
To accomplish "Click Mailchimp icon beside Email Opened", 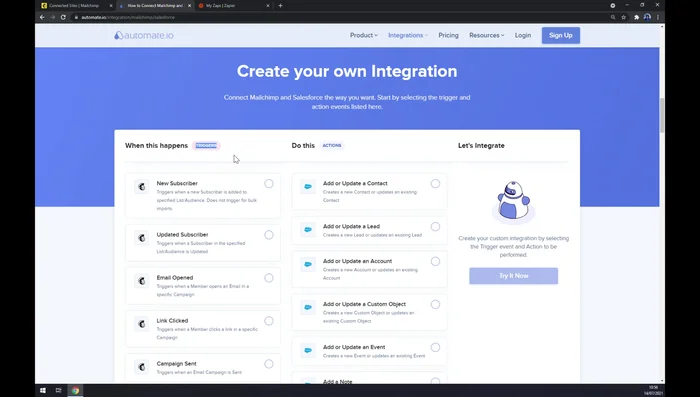I will pyautogui.click(x=142, y=281).
